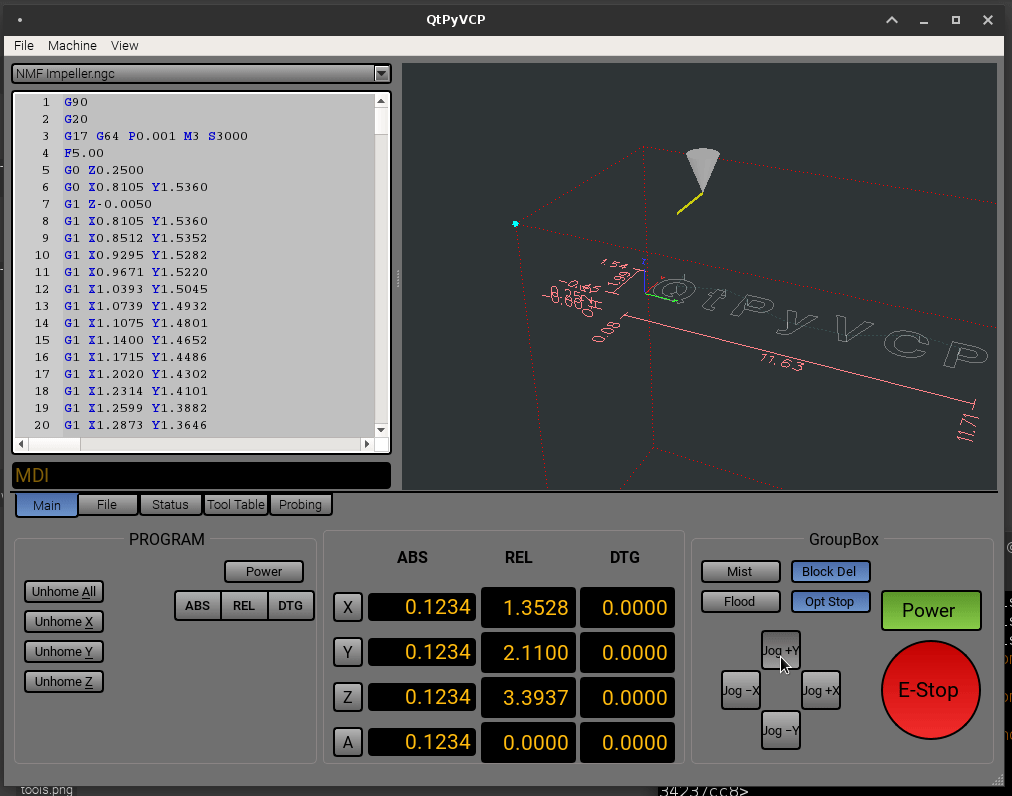Click the G-code editor scroll up arrow
Image resolution: width=1012 pixels, height=796 pixels.
(381, 101)
